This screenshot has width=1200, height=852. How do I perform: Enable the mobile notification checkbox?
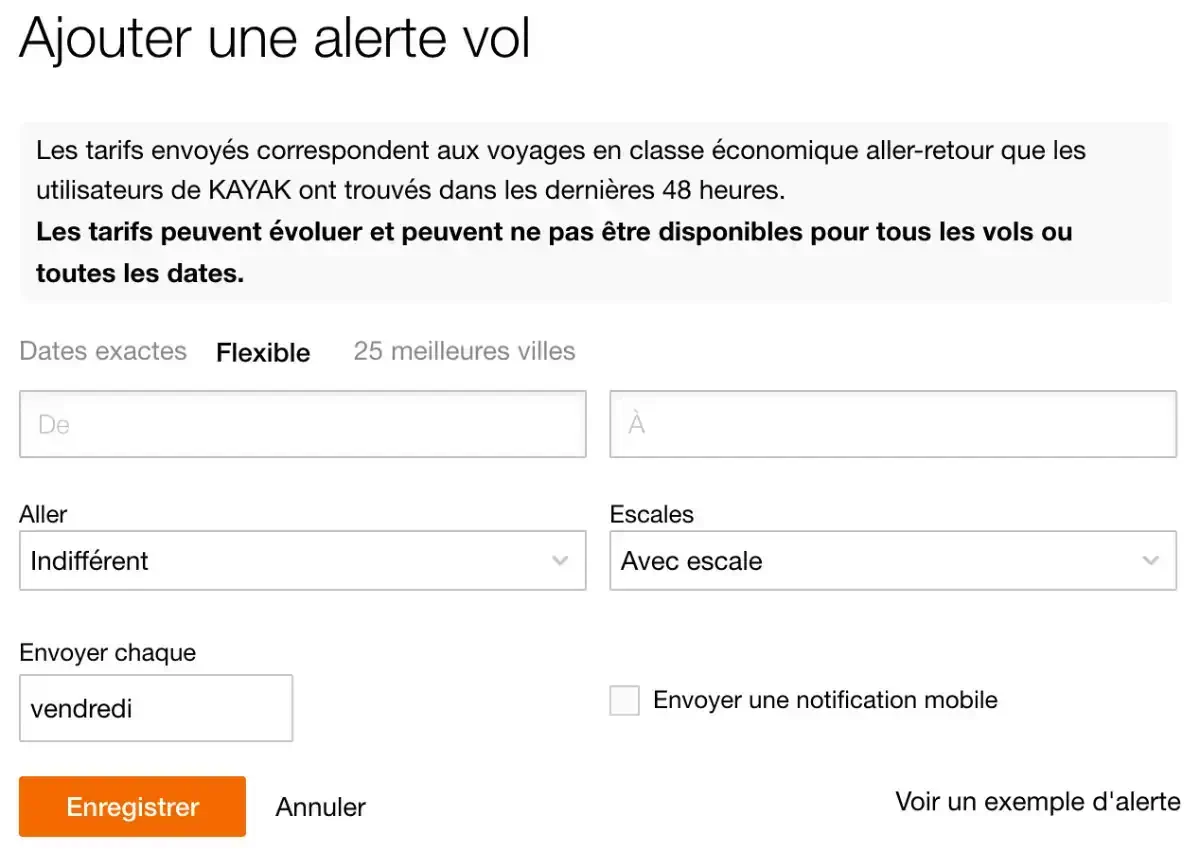624,700
